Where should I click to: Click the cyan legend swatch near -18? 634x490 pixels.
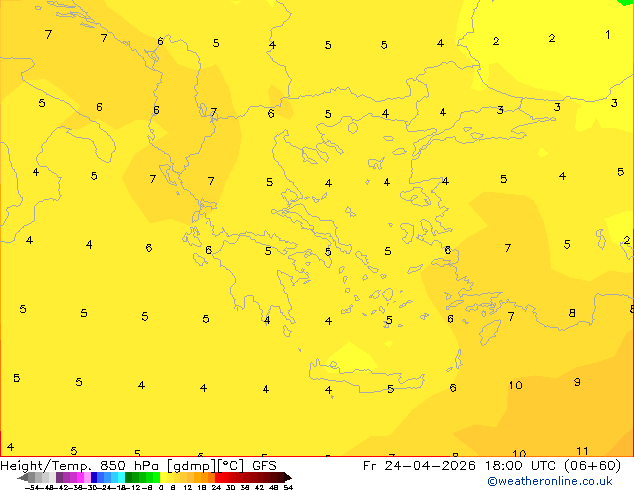(121, 477)
